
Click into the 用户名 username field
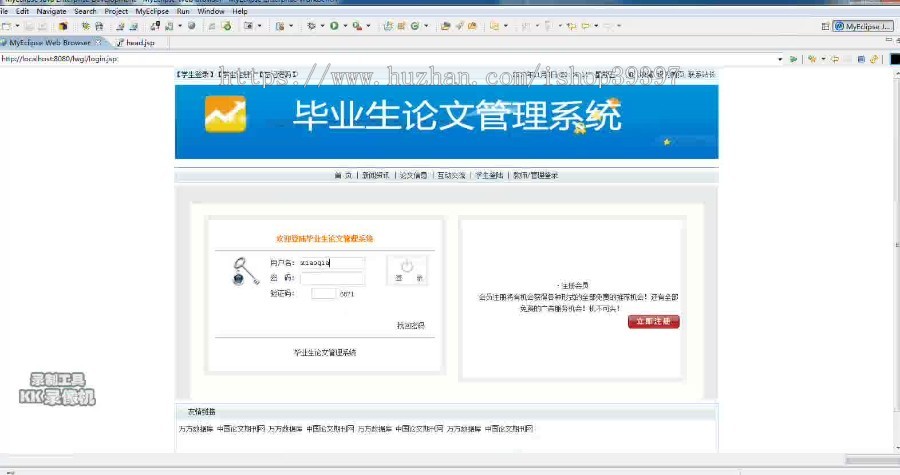(x=332, y=263)
